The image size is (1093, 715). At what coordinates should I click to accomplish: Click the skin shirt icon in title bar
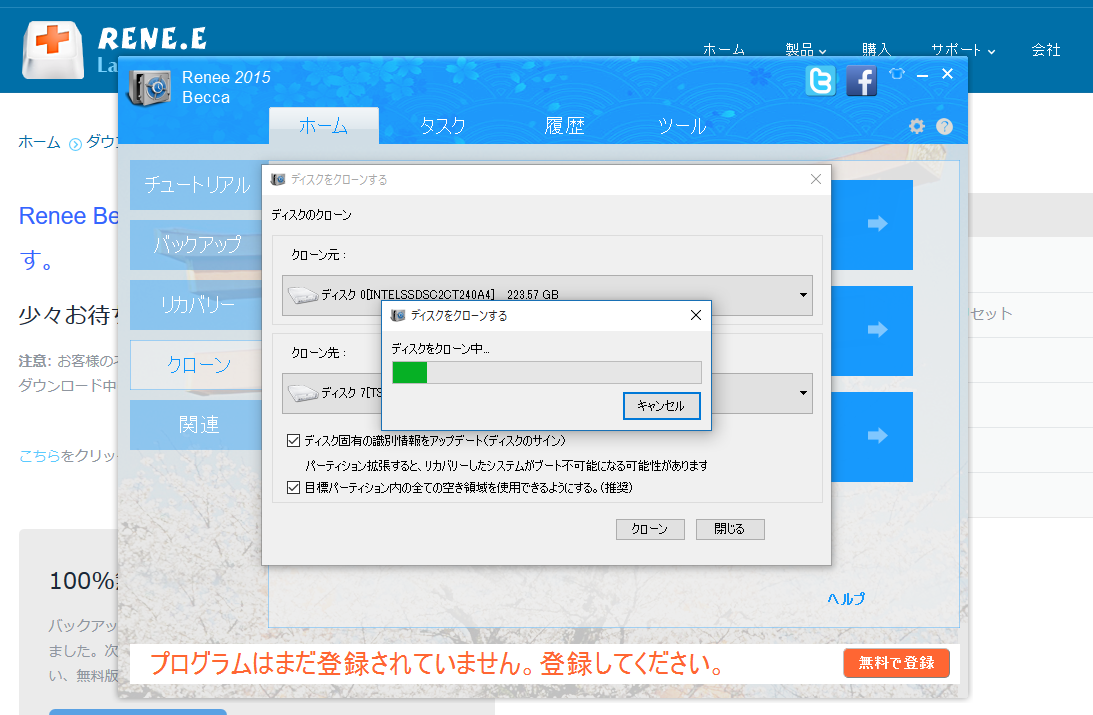[x=897, y=73]
